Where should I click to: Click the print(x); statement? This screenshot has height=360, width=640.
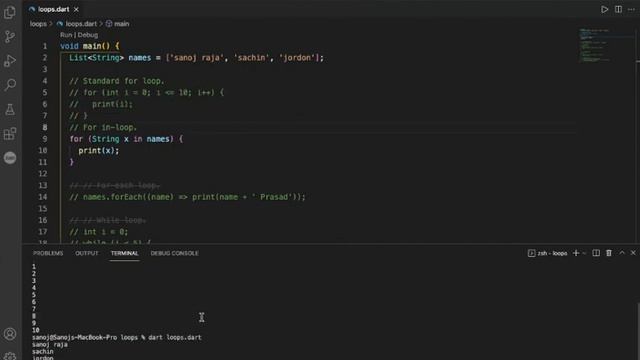pyautogui.click(x=98, y=151)
